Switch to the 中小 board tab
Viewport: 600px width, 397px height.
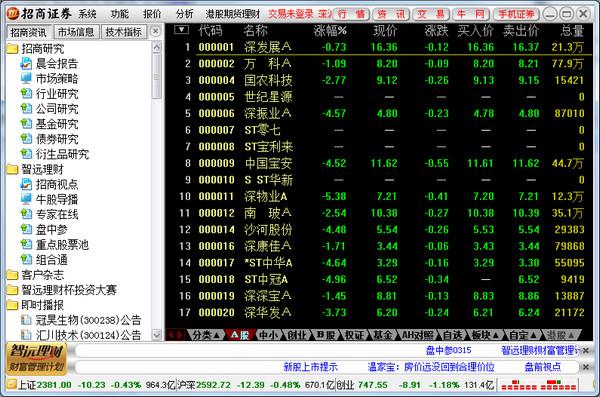[x=268, y=335]
